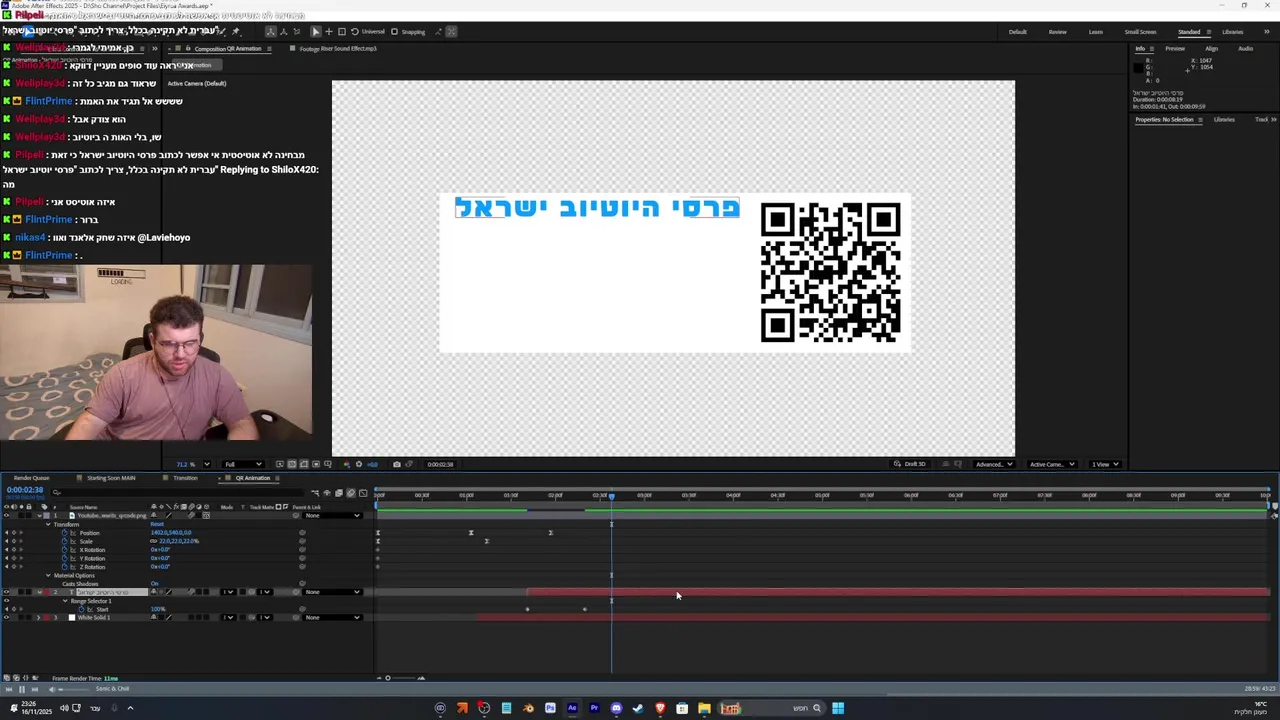The height and width of the screenshot is (720, 1280).
Task: Toggle the Z Rotation stopwatch
Action: pyautogui.click(x=65, y=567)
